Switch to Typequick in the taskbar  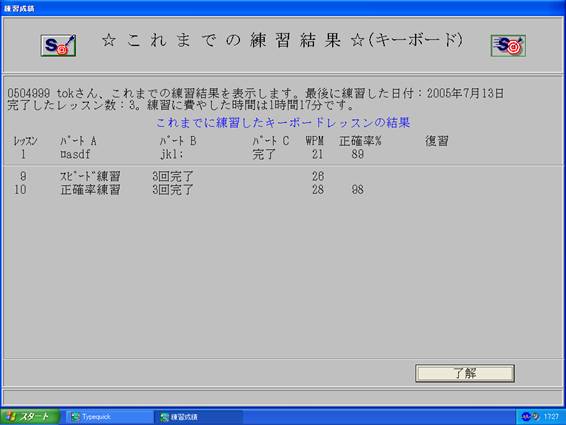point(110,417)
